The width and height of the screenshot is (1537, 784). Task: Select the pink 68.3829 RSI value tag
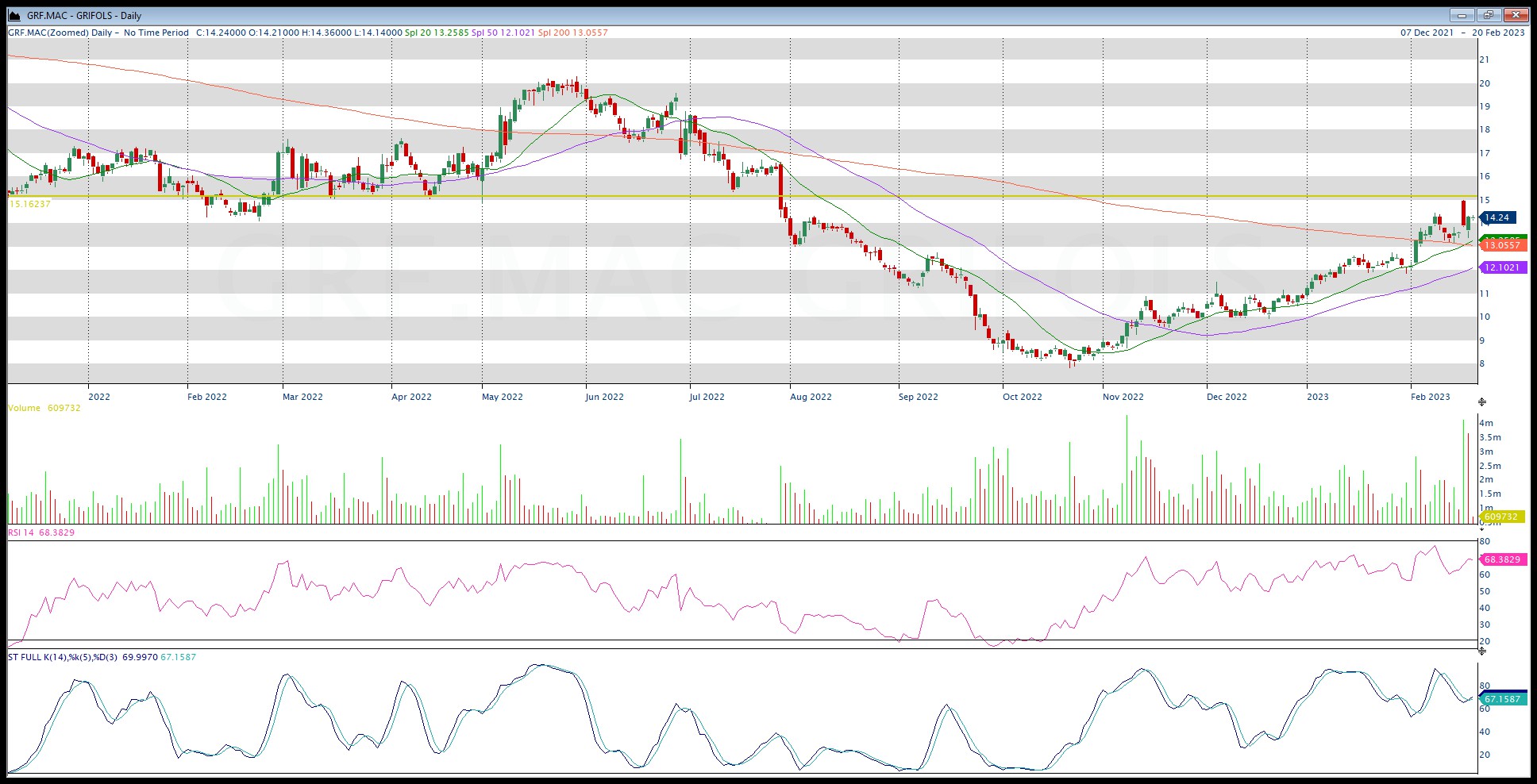coord(1502,559)
